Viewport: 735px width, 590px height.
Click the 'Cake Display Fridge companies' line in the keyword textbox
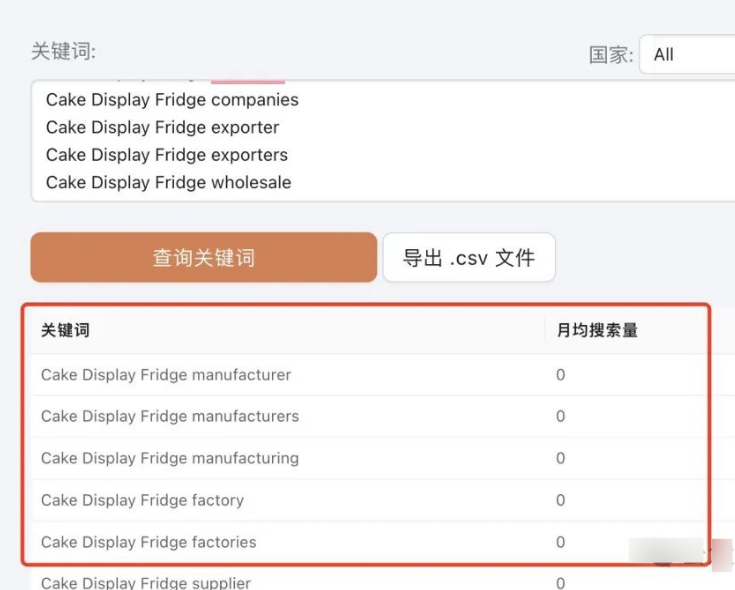click(x=172, y=100)
